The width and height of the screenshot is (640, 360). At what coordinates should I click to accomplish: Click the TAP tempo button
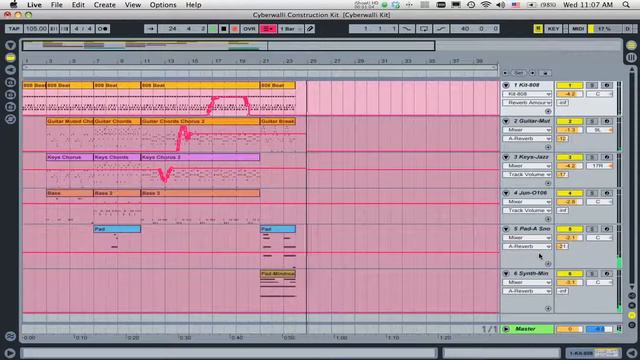pyautogui.click(x=14, y=29)
